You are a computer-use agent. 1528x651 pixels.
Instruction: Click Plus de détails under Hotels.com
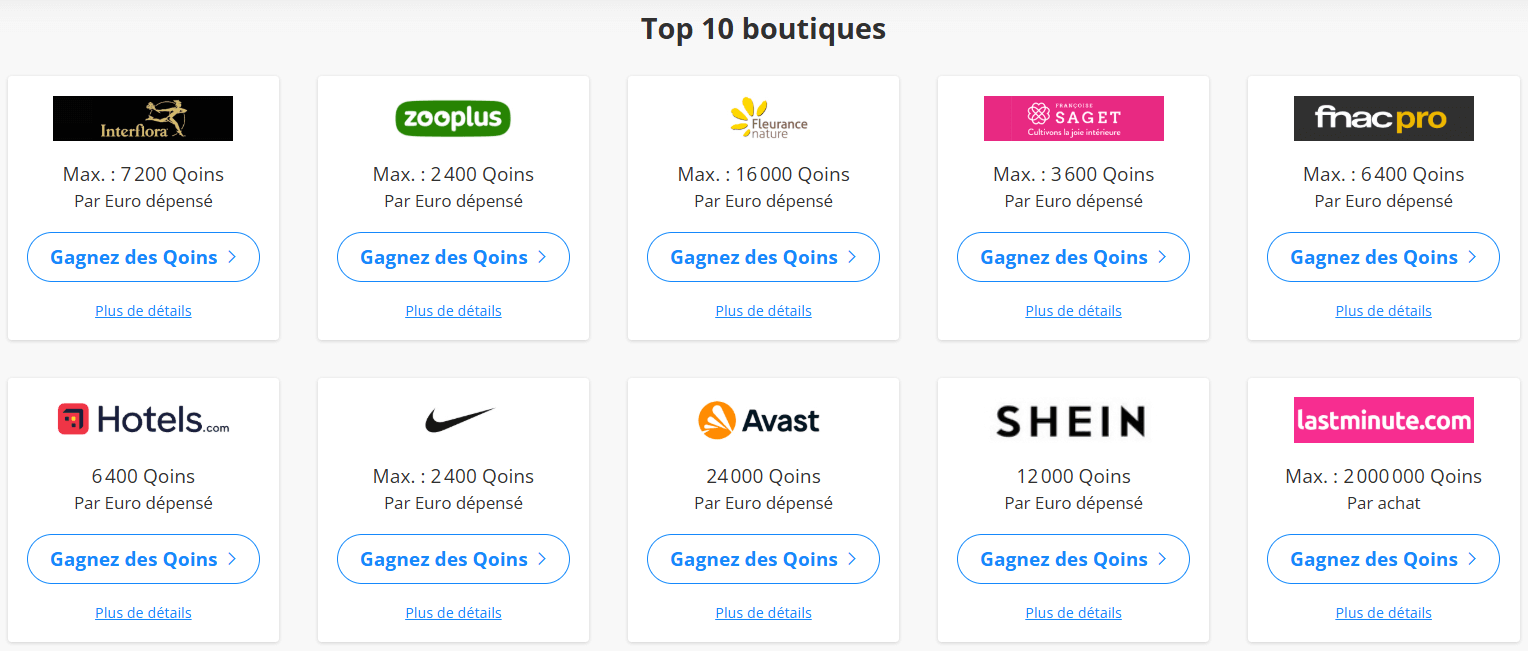(142, 612)
